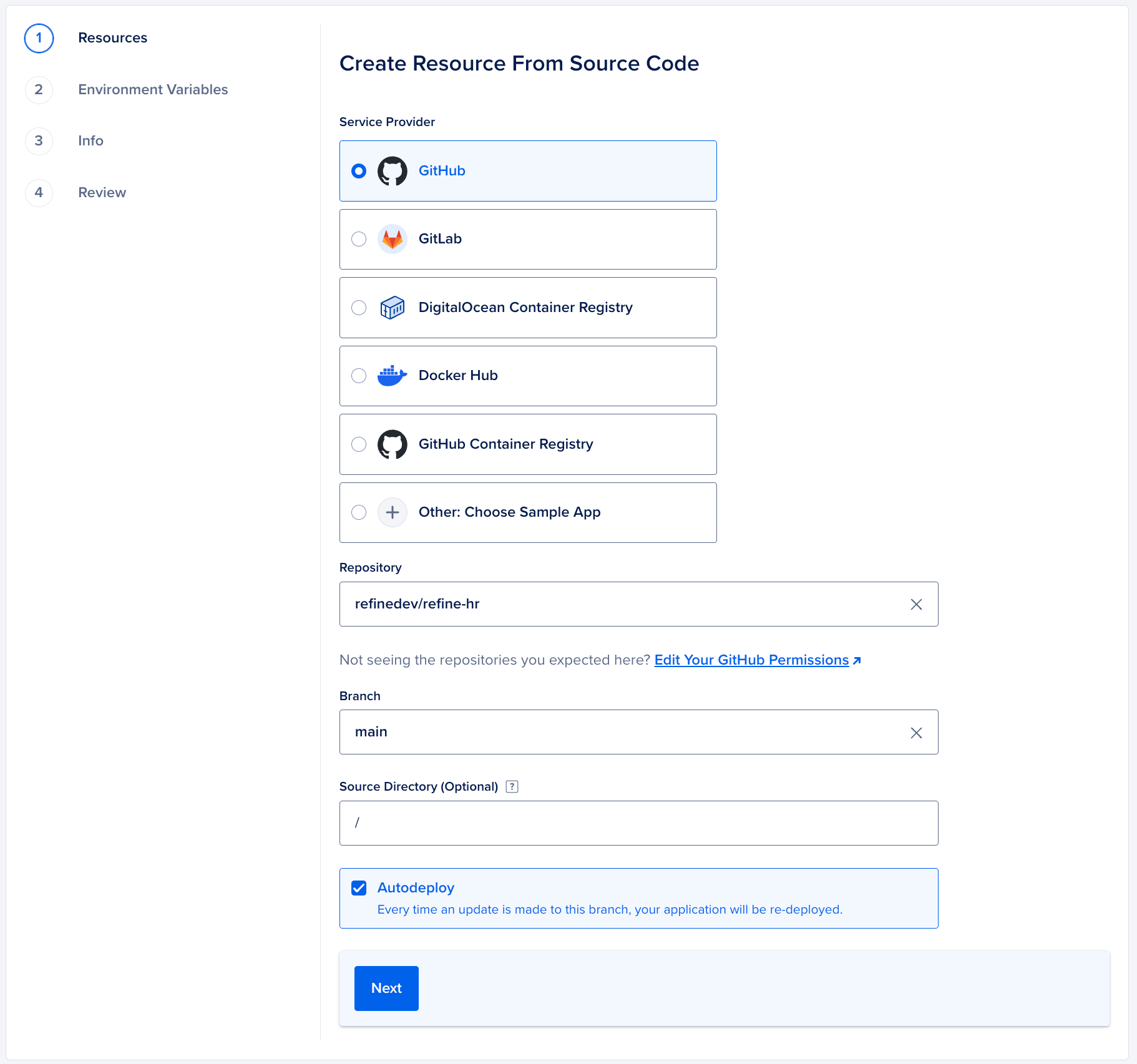Image resolution: width=1137 pixels, height=1064 pixels.
Task: Click the Docker Hub provider label
Action: click(x=458, y=376)
